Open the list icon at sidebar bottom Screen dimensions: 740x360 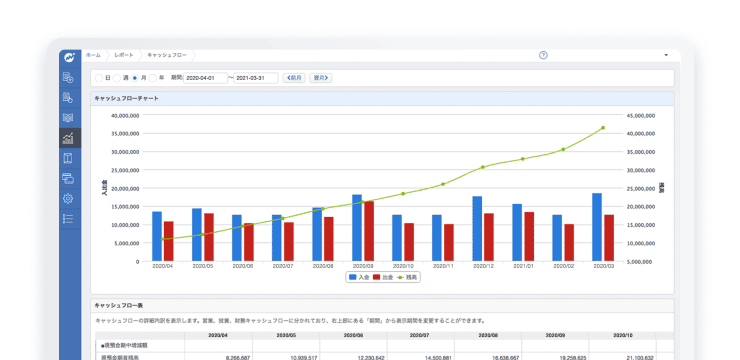pyautogui.click(x=68, y=218)
